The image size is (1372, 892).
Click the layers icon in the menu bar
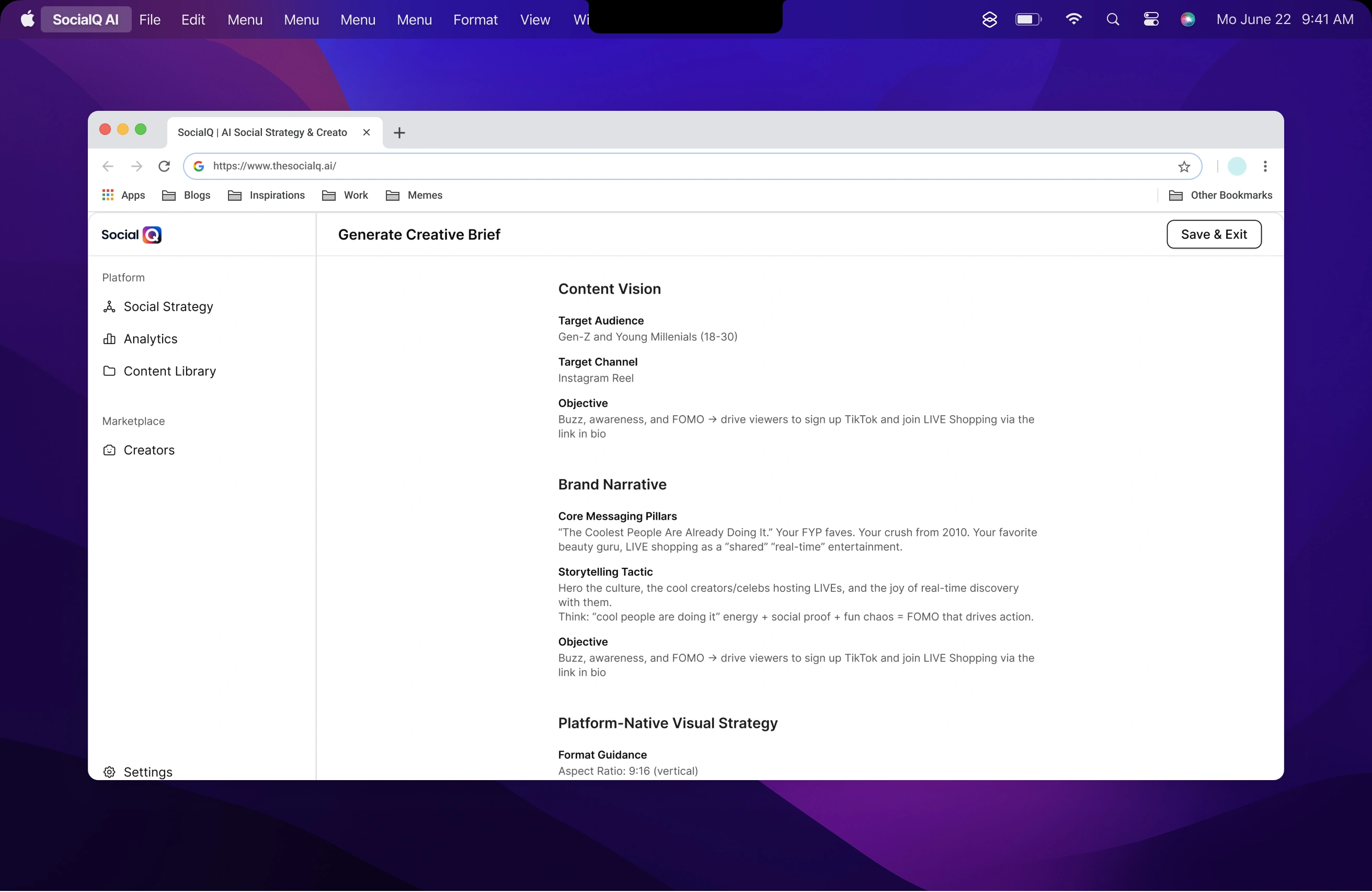989,19
